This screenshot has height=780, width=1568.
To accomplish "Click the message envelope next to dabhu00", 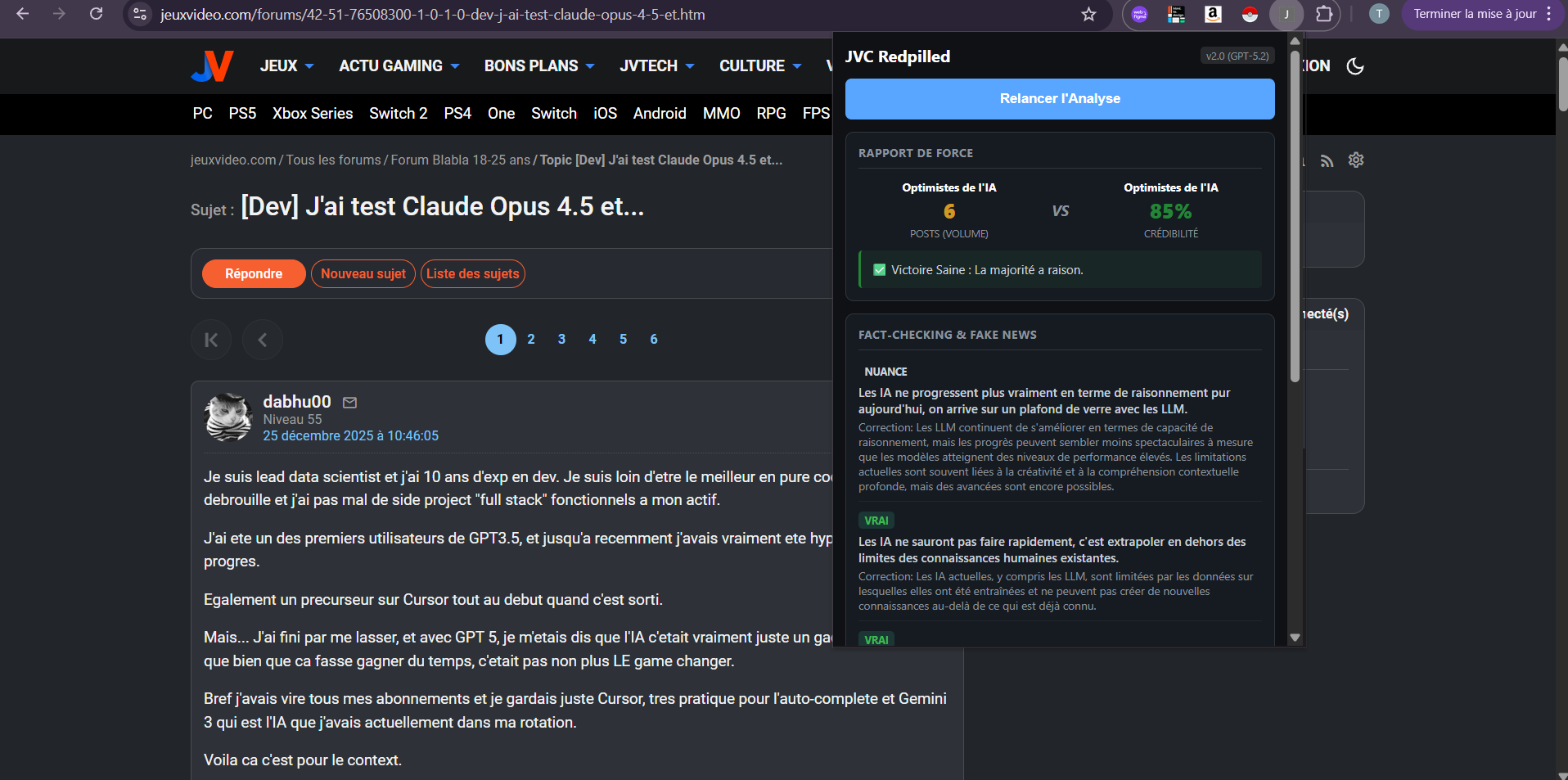I will tap(349, 403).
